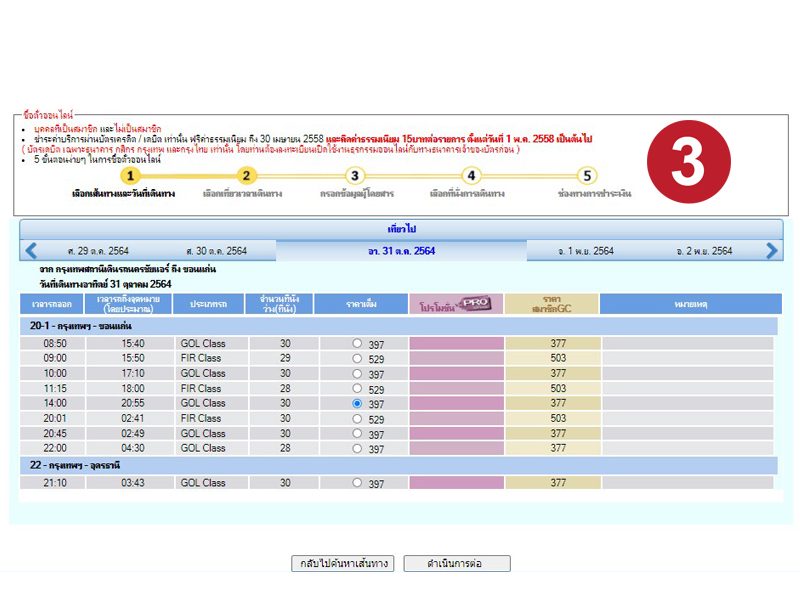Choose the 10:00 trip priced 397
800x600 pixels.
click(x=357, y=373)
